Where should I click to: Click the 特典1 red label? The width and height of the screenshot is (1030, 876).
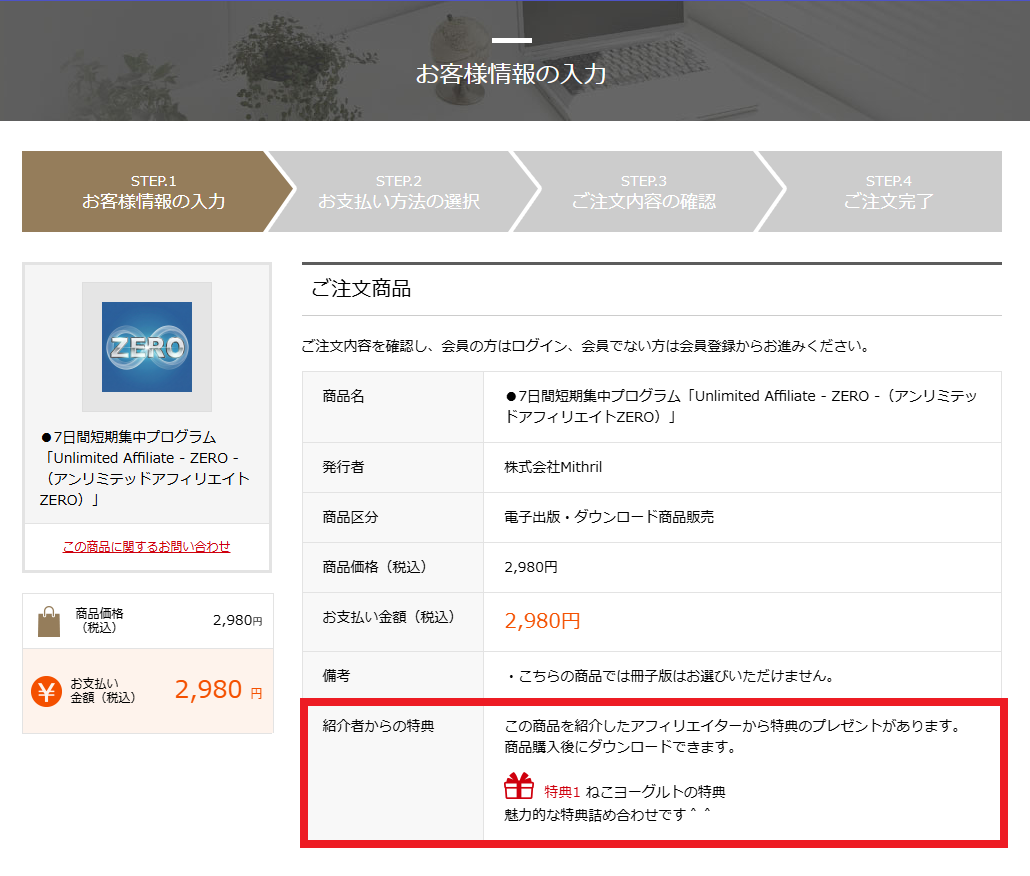(562, 792)
